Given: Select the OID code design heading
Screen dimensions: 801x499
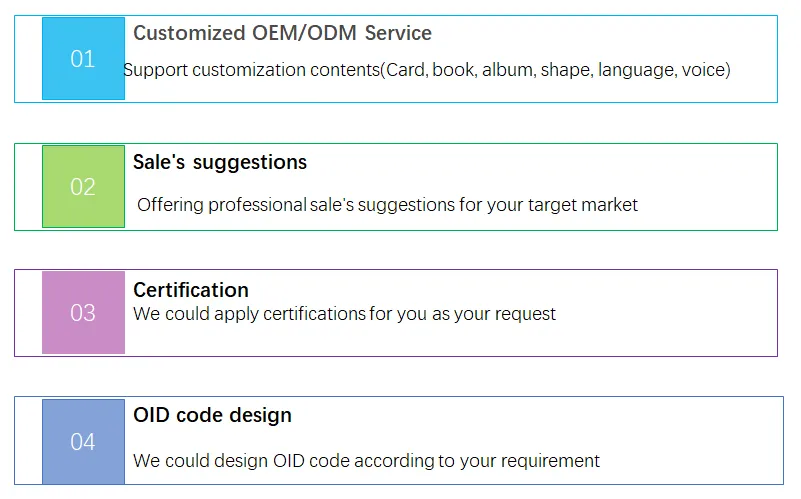Looking at the screenshot, I should 212,415.
